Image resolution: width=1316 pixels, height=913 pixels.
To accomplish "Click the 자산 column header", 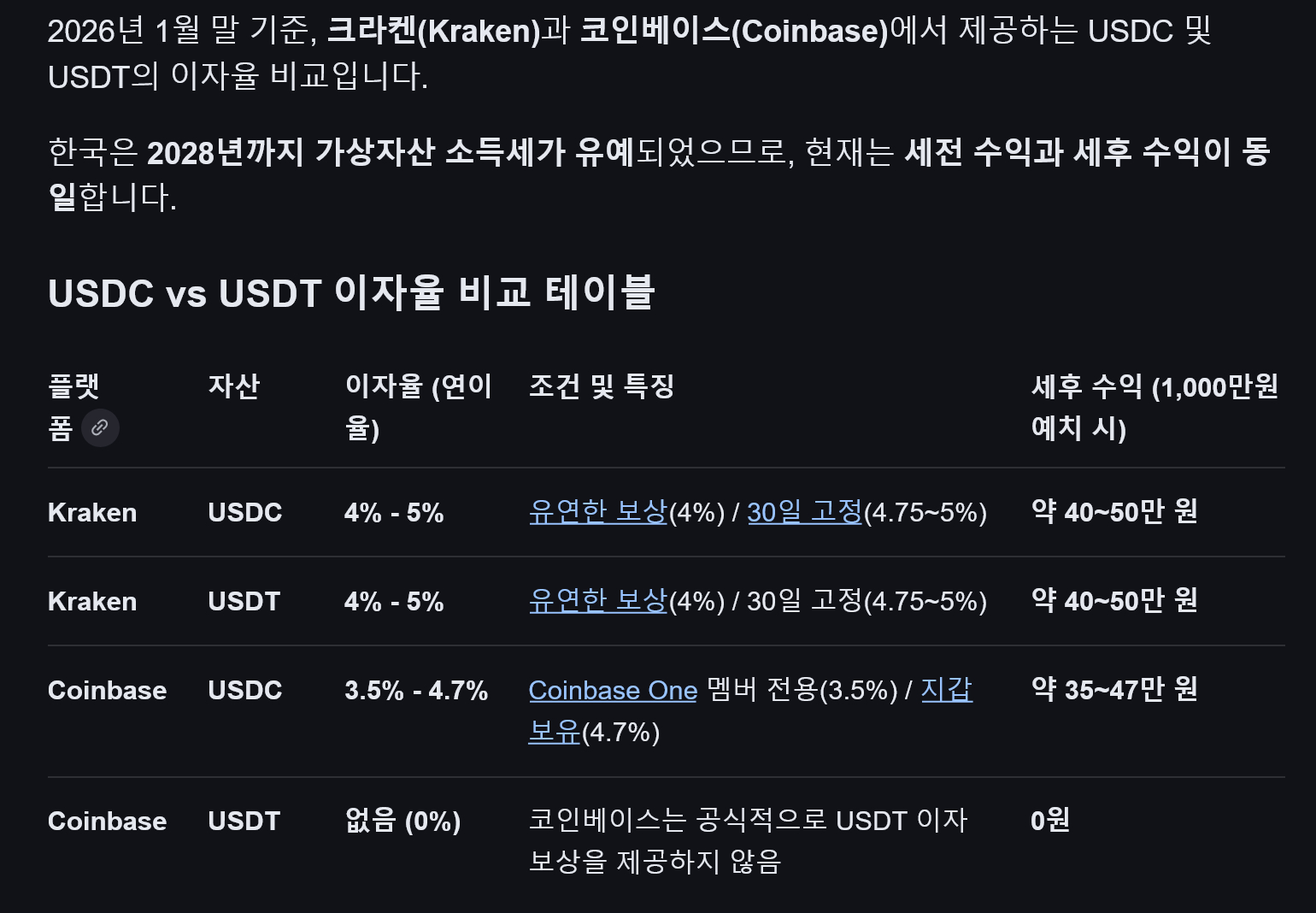I will (234, 386).
